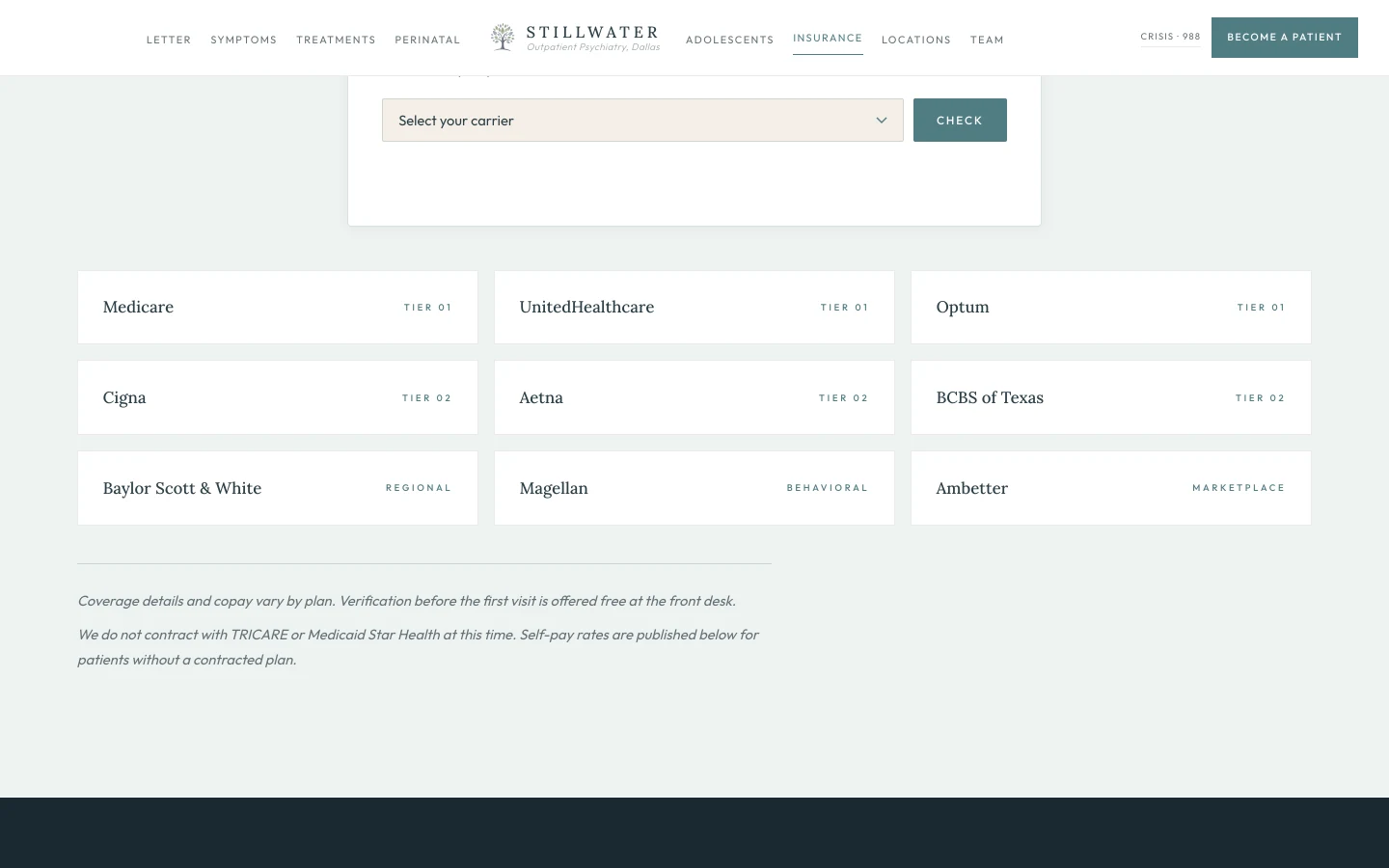Viewport: 1389px width, 868px height.
Task: Open the BCBS of Texas card
Action: point(1111,397)
